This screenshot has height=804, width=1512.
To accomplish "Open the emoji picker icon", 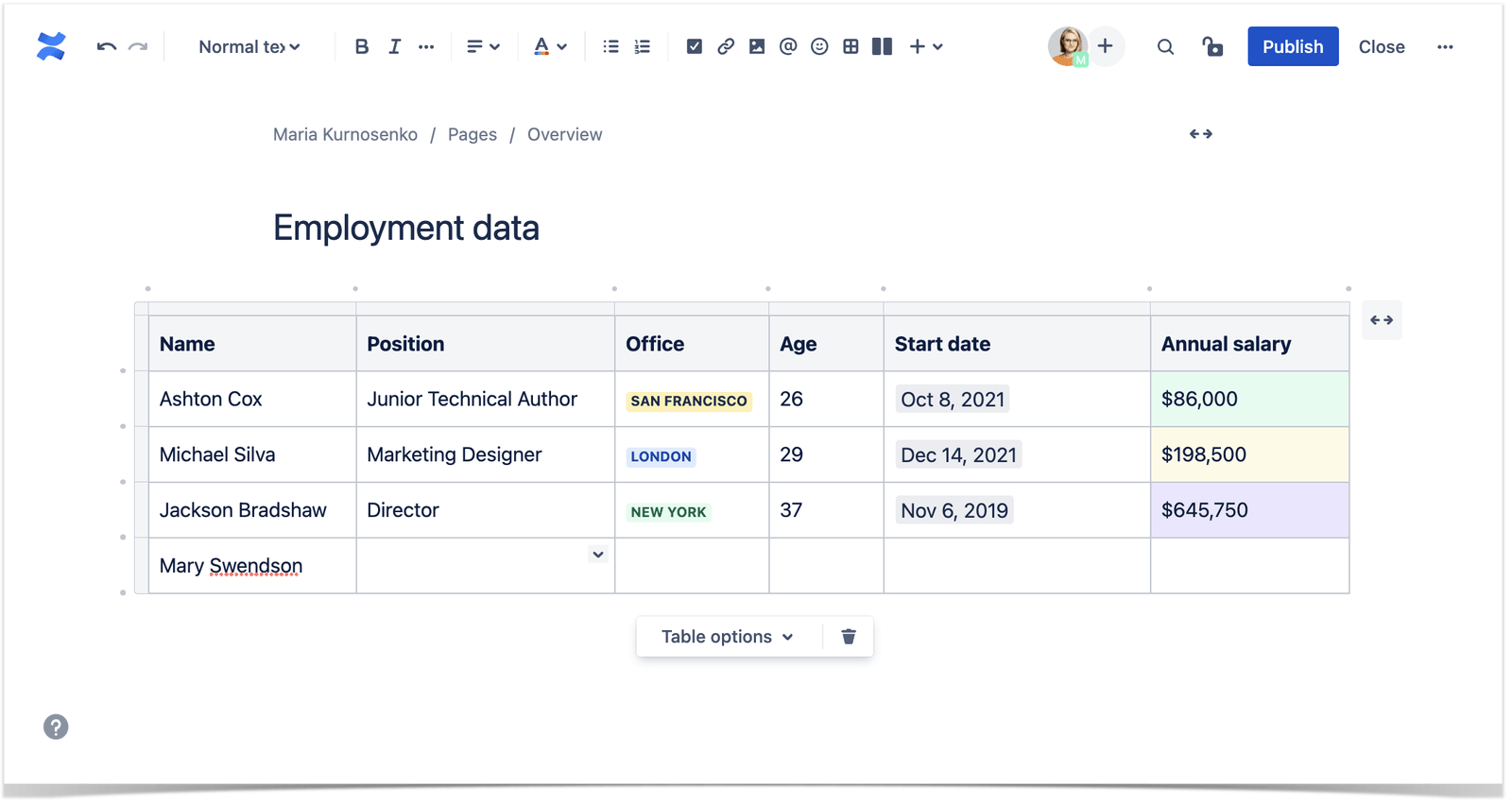I will [x=819, y=46].
